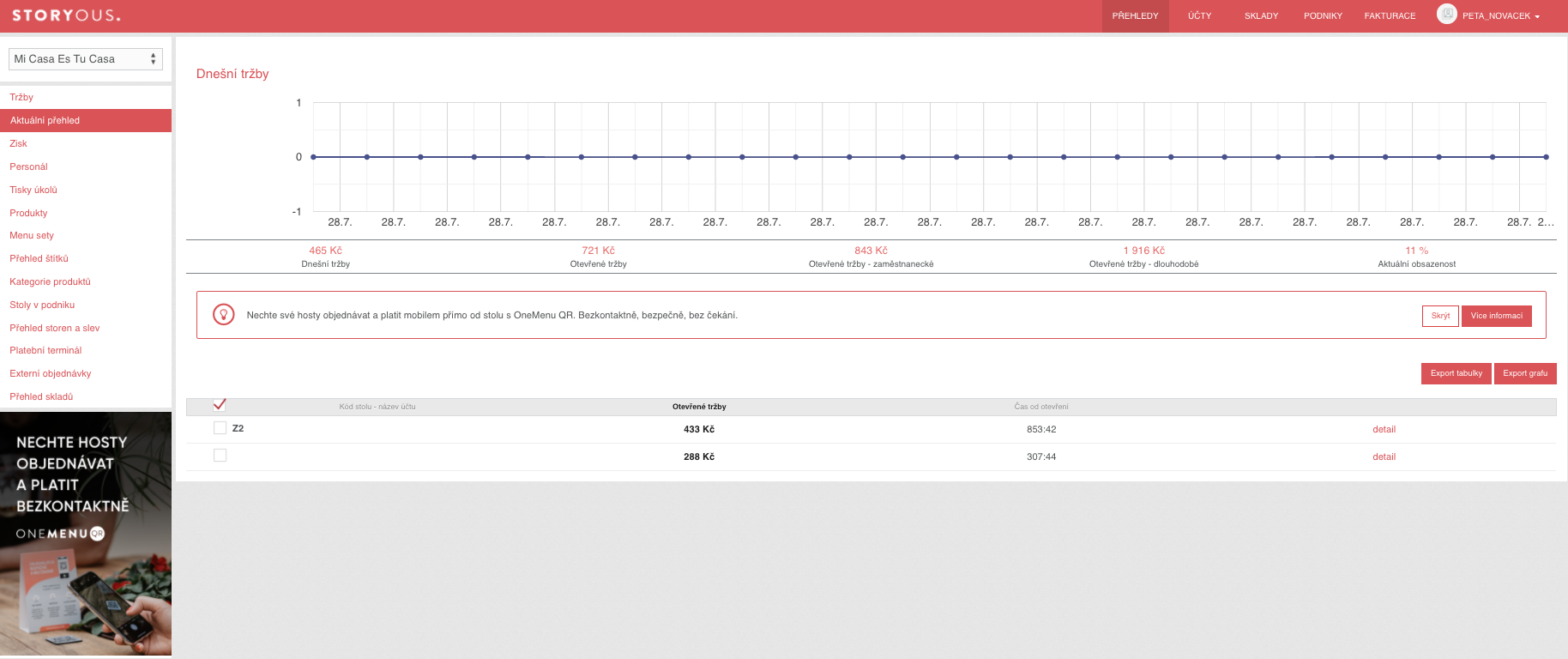Click the Skrýt button in the banner
The width and height of the screenshot is (1568, 659).
(x=1440, y=316)
